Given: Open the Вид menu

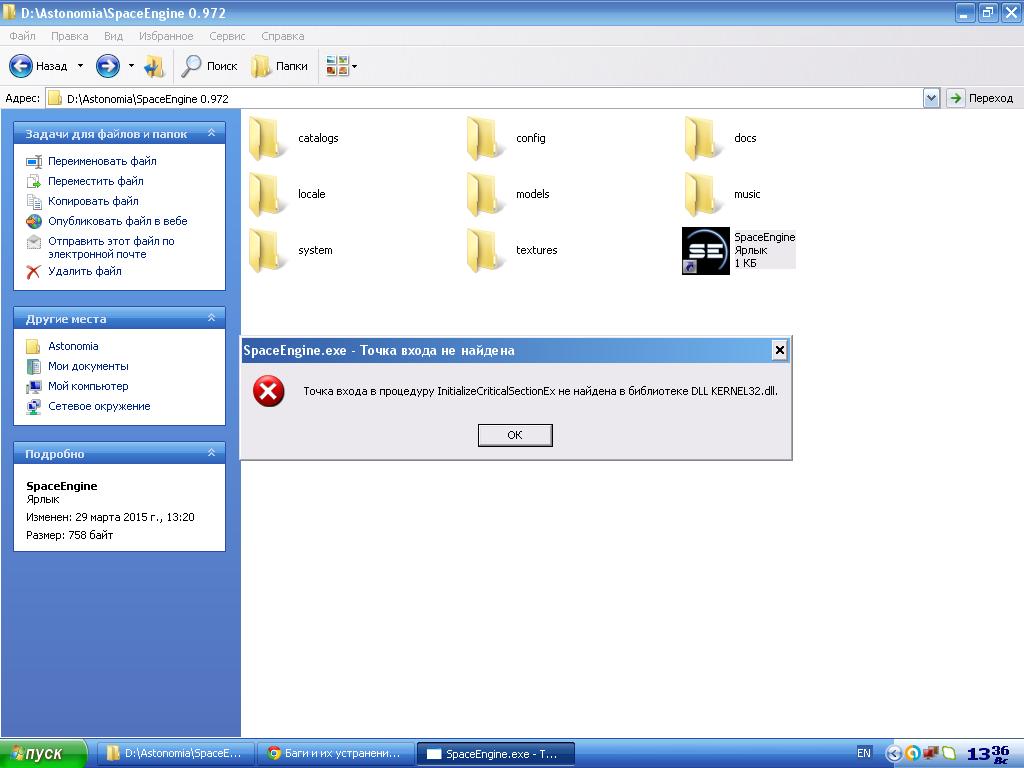Looking at the screenshot, I should (x=114, y=36).
